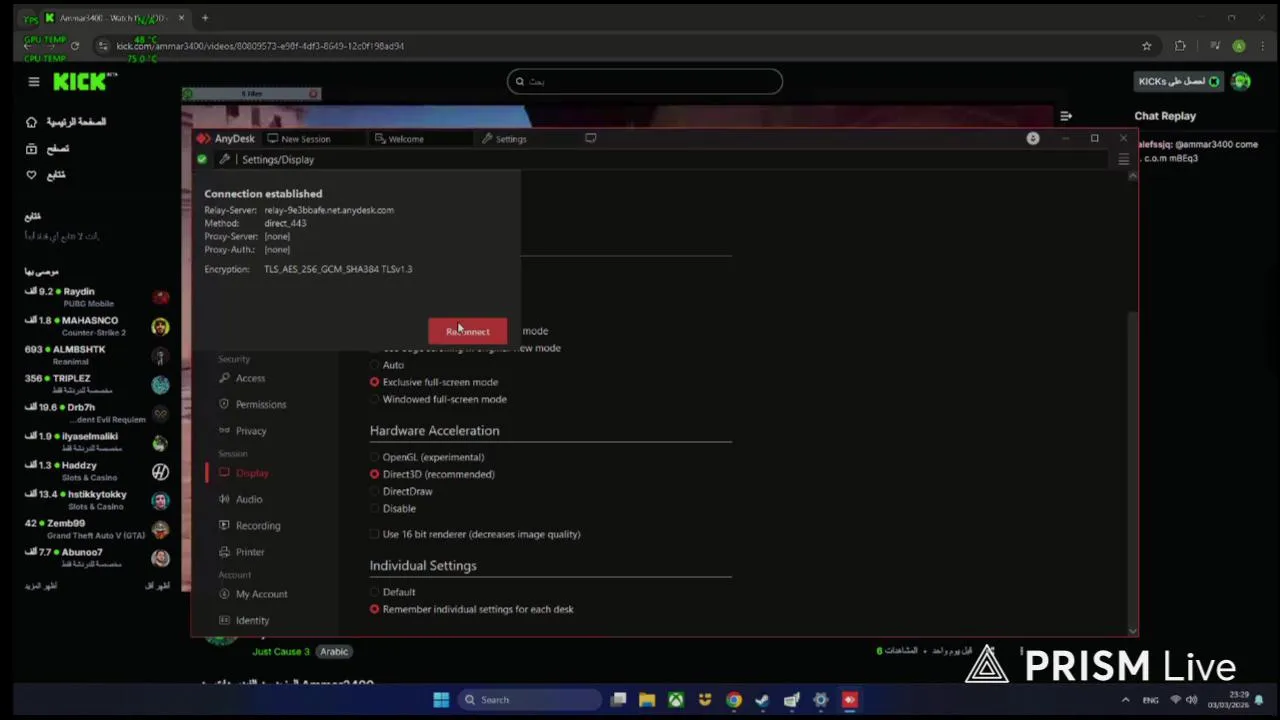
Task: Bookmark this page with the star icon
Action: pos(1147,46)
